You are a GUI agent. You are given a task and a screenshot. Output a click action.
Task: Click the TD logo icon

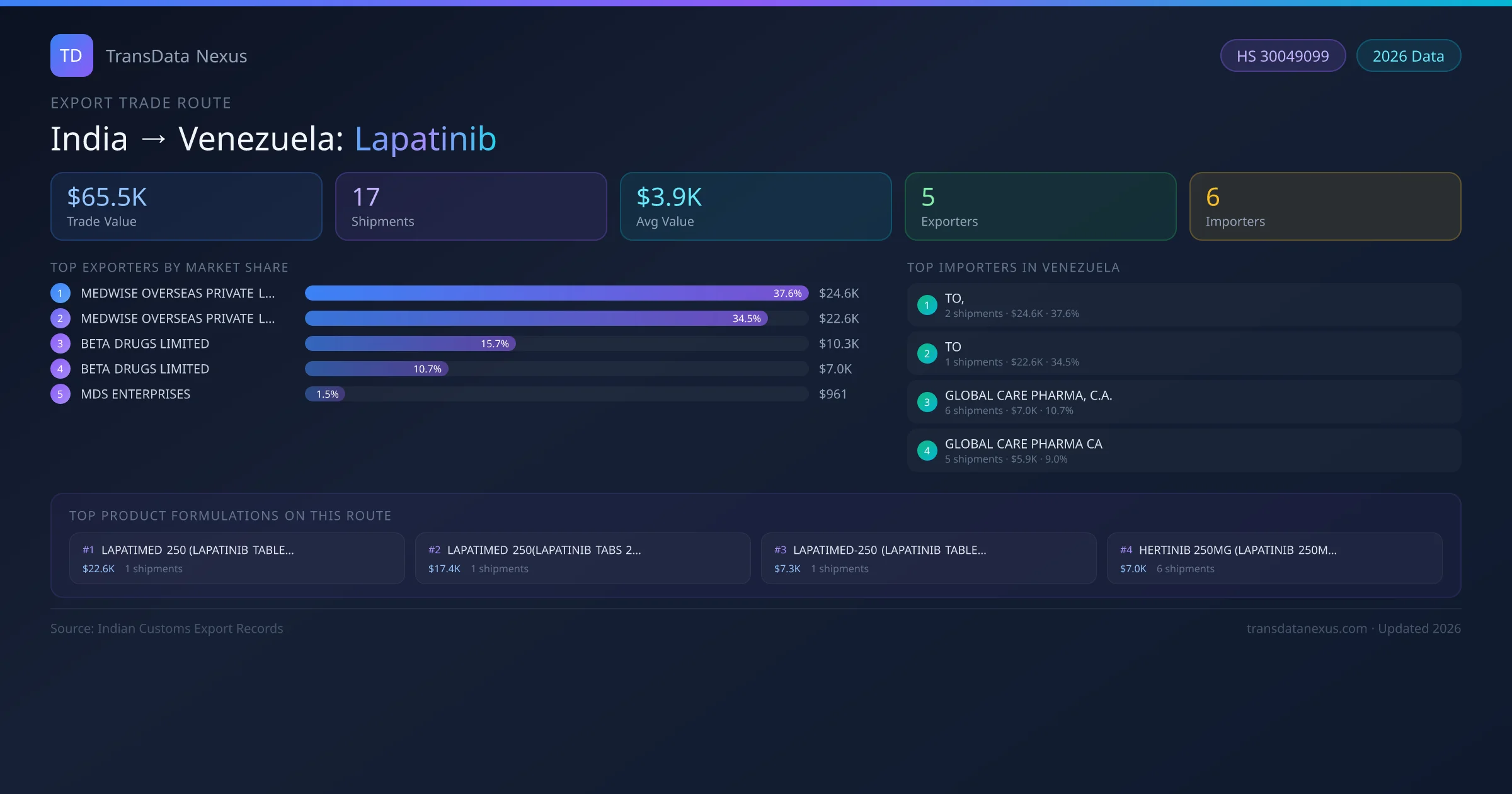[x=71, y=55]
